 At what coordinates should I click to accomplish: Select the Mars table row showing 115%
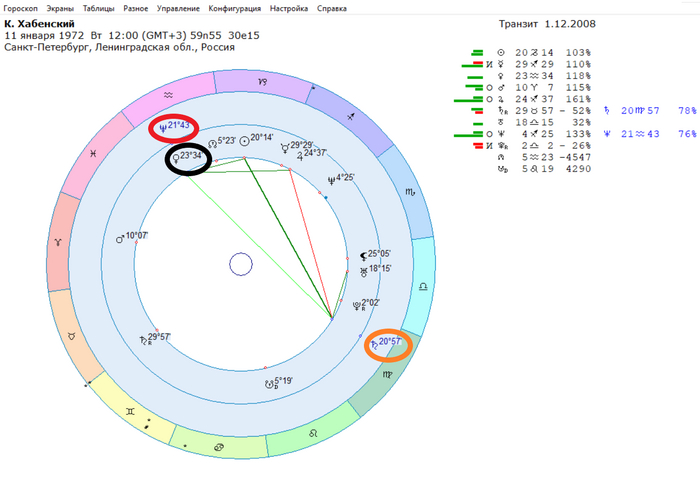point(527,87)
